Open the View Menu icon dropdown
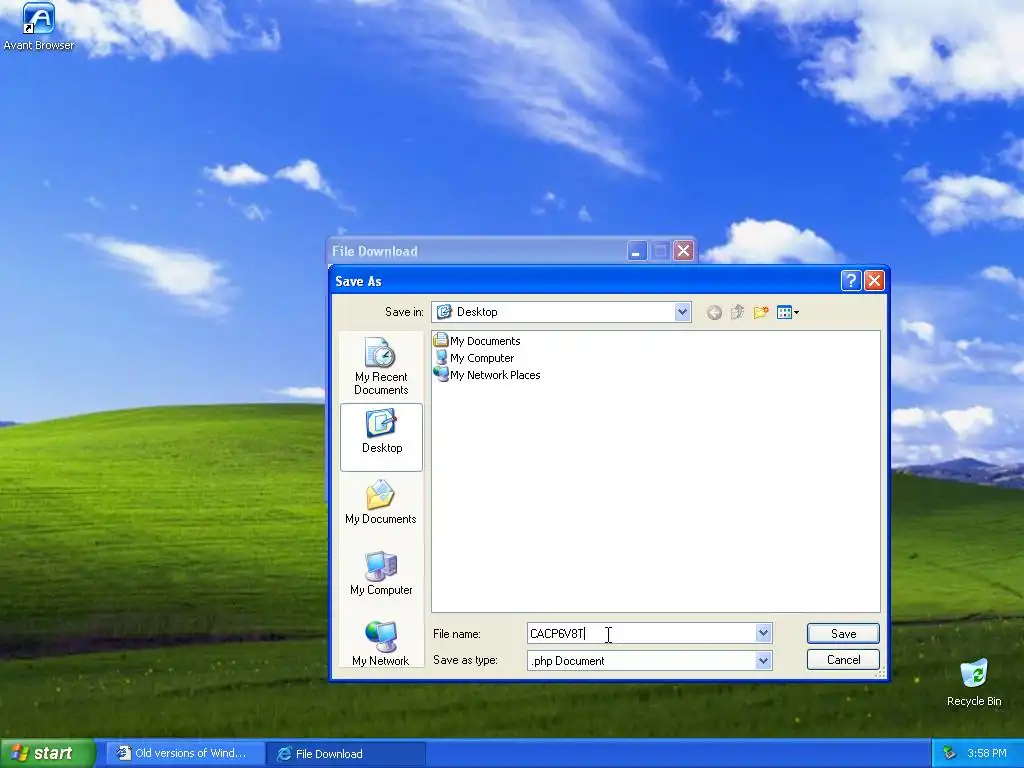This screenshot has width=1024, height=768. coord(788,313)
